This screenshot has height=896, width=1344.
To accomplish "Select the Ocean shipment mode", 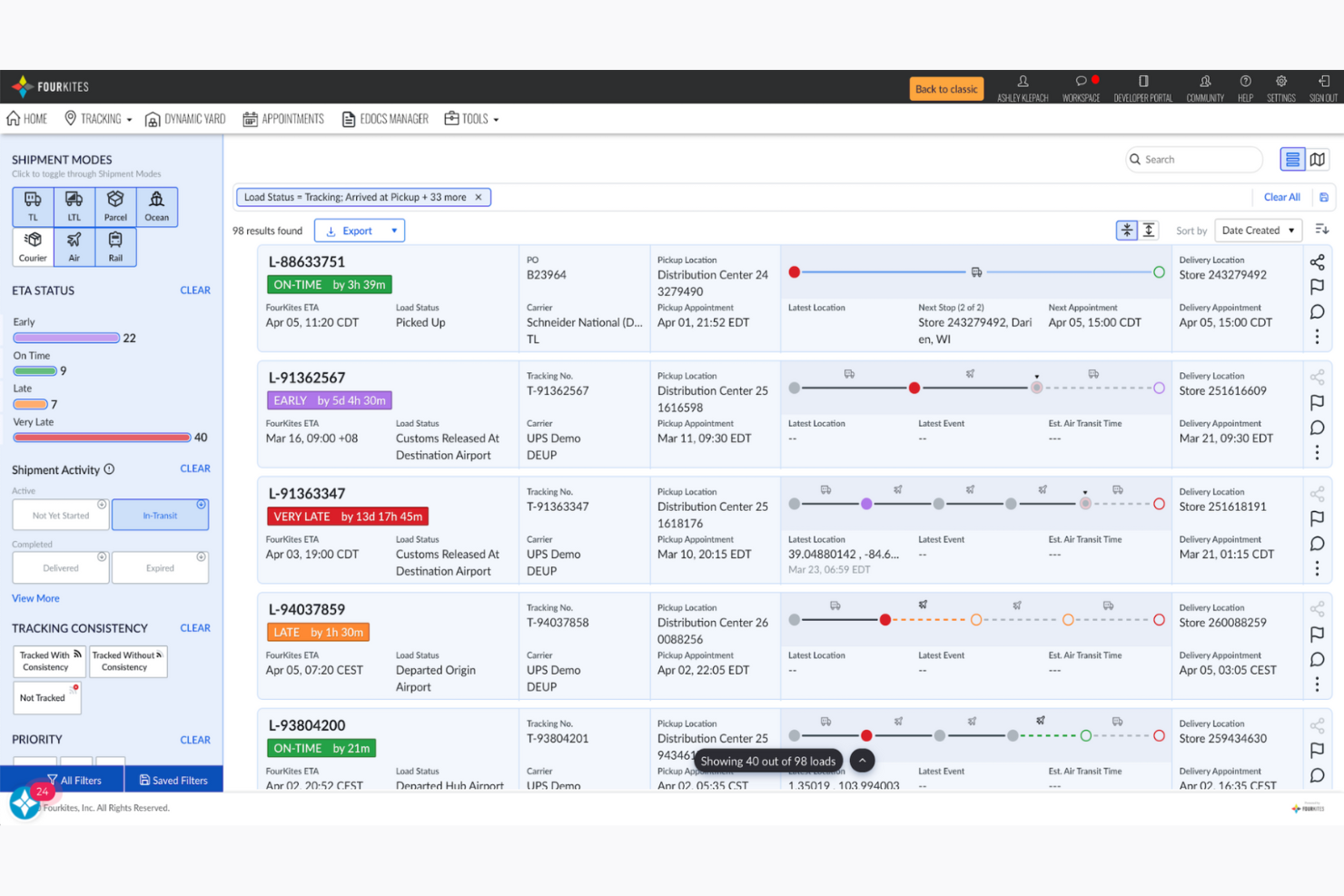I will [x=157, y=206].
